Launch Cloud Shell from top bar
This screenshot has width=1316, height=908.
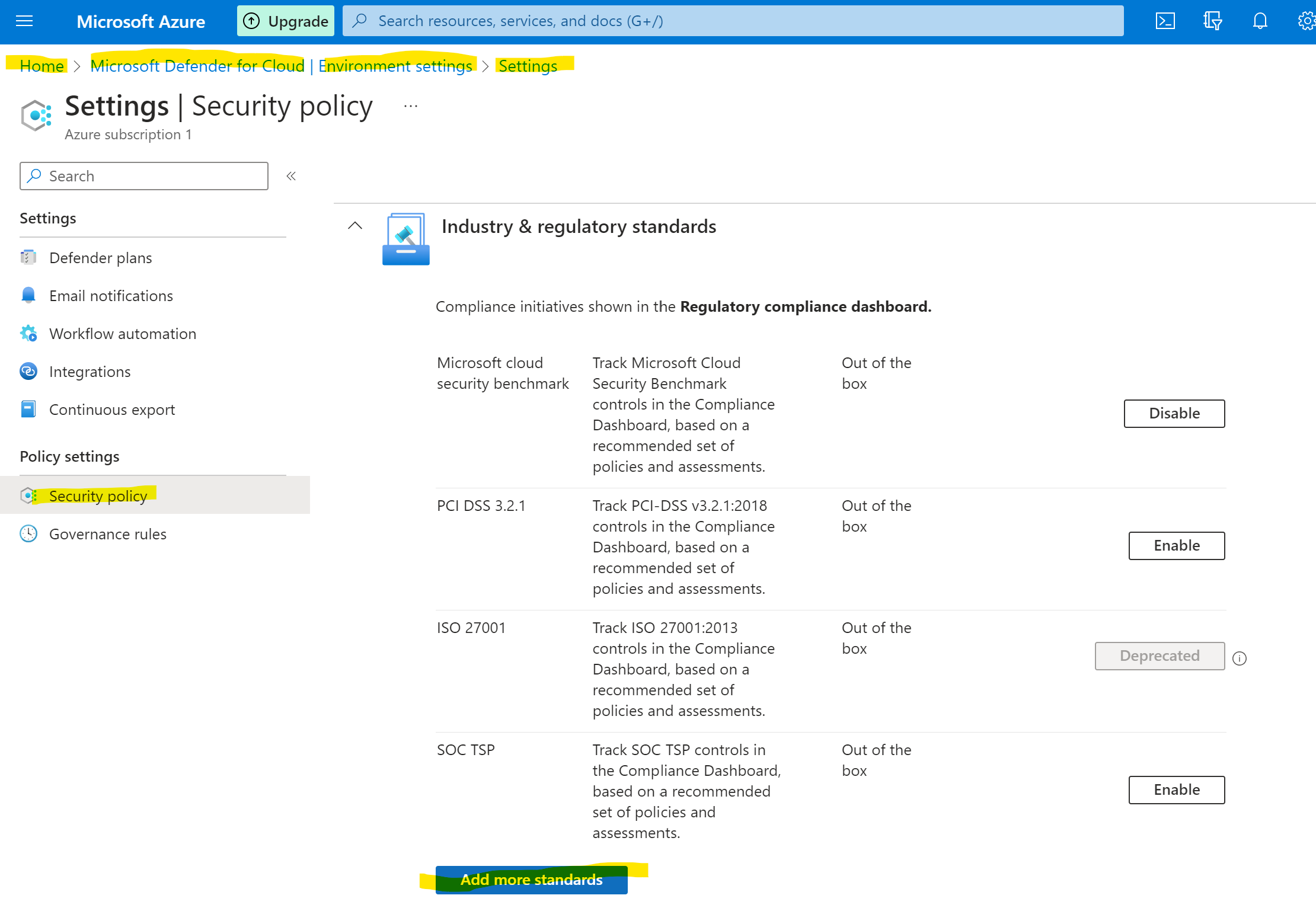click(1165, 21)
